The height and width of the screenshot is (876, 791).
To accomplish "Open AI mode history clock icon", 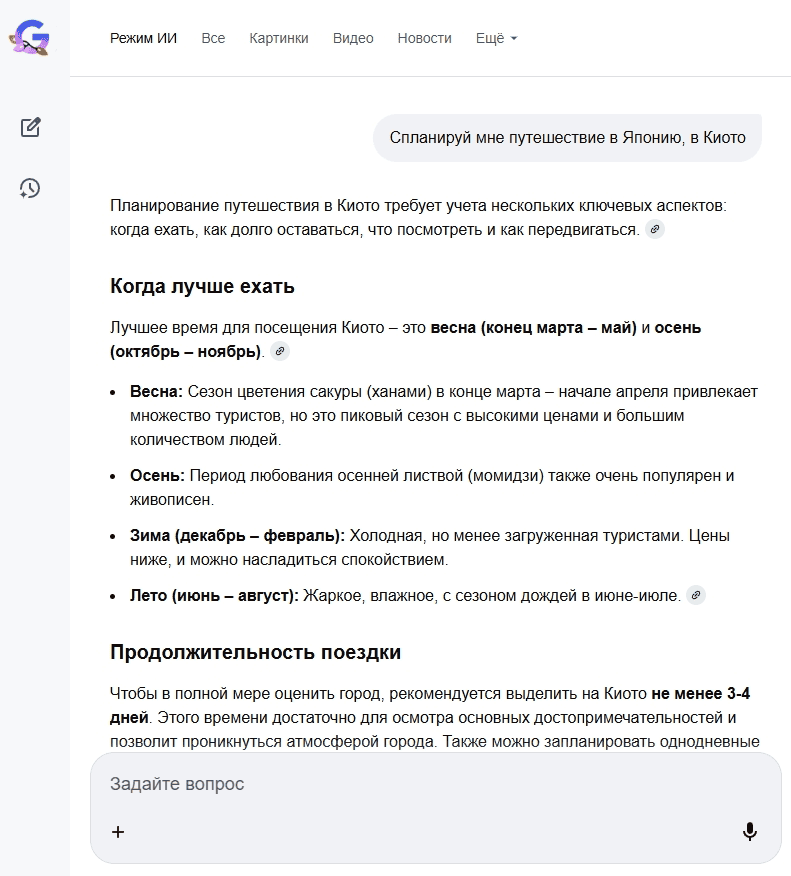I will coord(30,188).
